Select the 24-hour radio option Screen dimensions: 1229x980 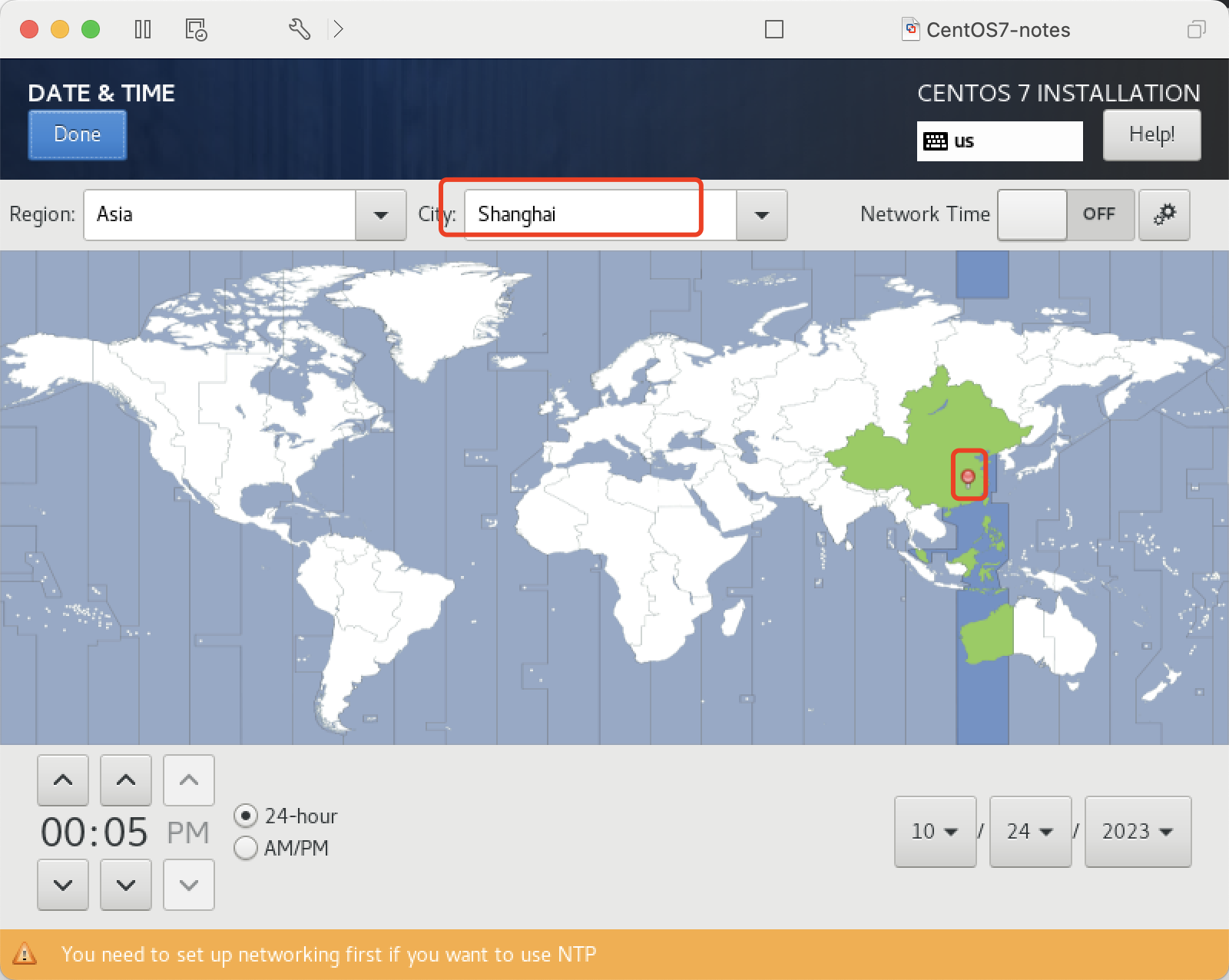(286, 816)
